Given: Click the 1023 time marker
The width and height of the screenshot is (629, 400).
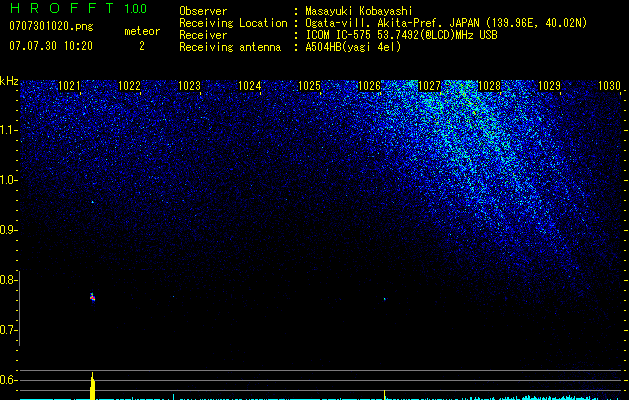Looking at the screenshot, I should [x=189, y=86].
